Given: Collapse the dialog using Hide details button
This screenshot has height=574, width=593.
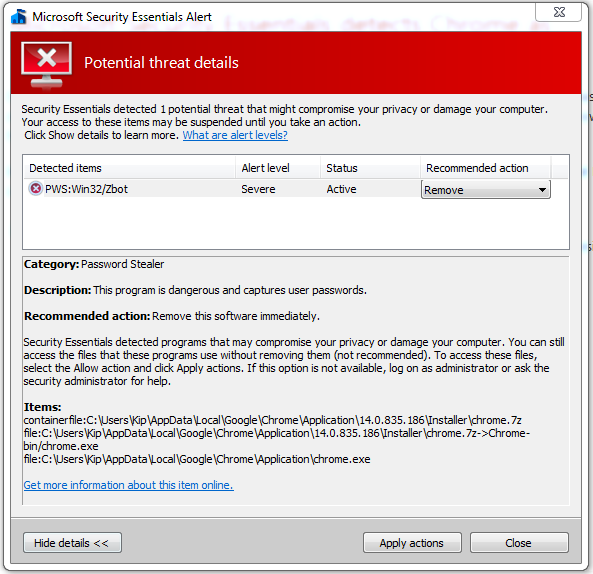Looking at the screenshot, I should [72, 543].
